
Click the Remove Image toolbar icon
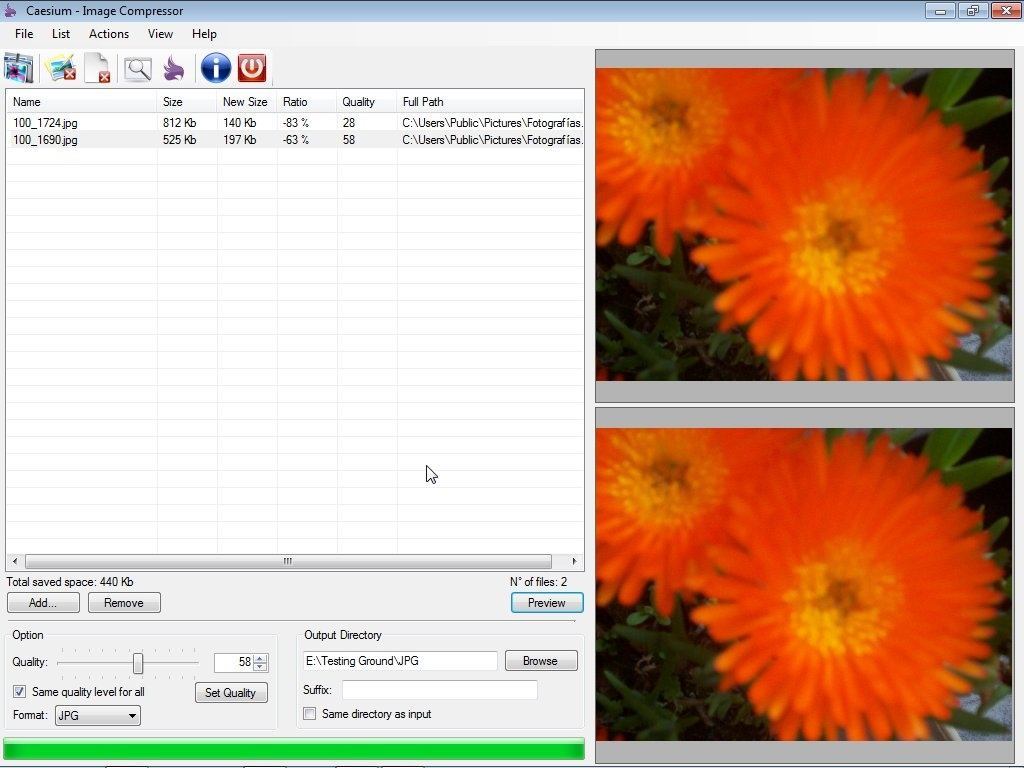(x=59, y=68)
